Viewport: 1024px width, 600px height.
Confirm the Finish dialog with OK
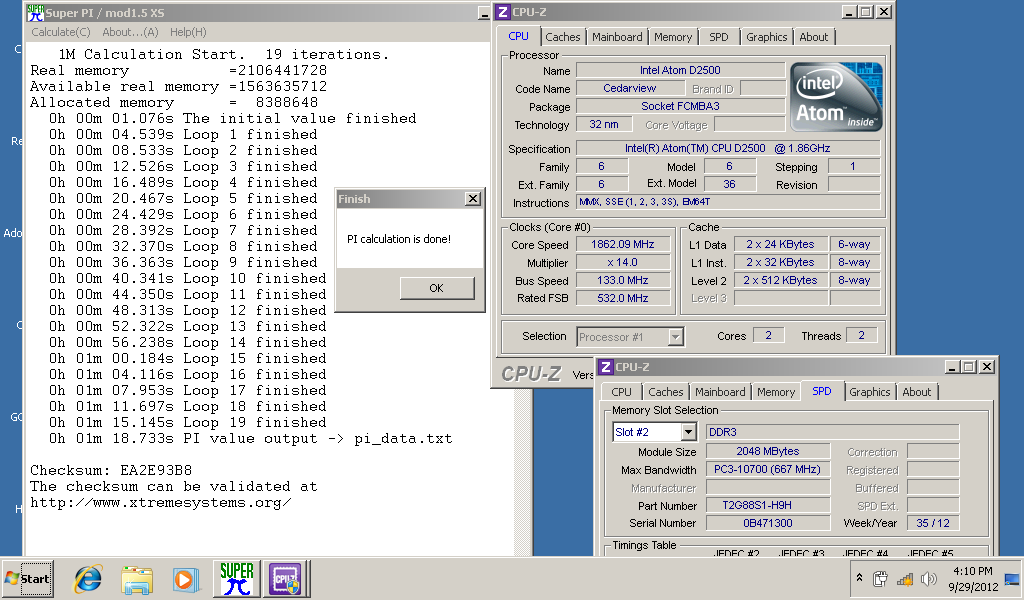(437, 288)
